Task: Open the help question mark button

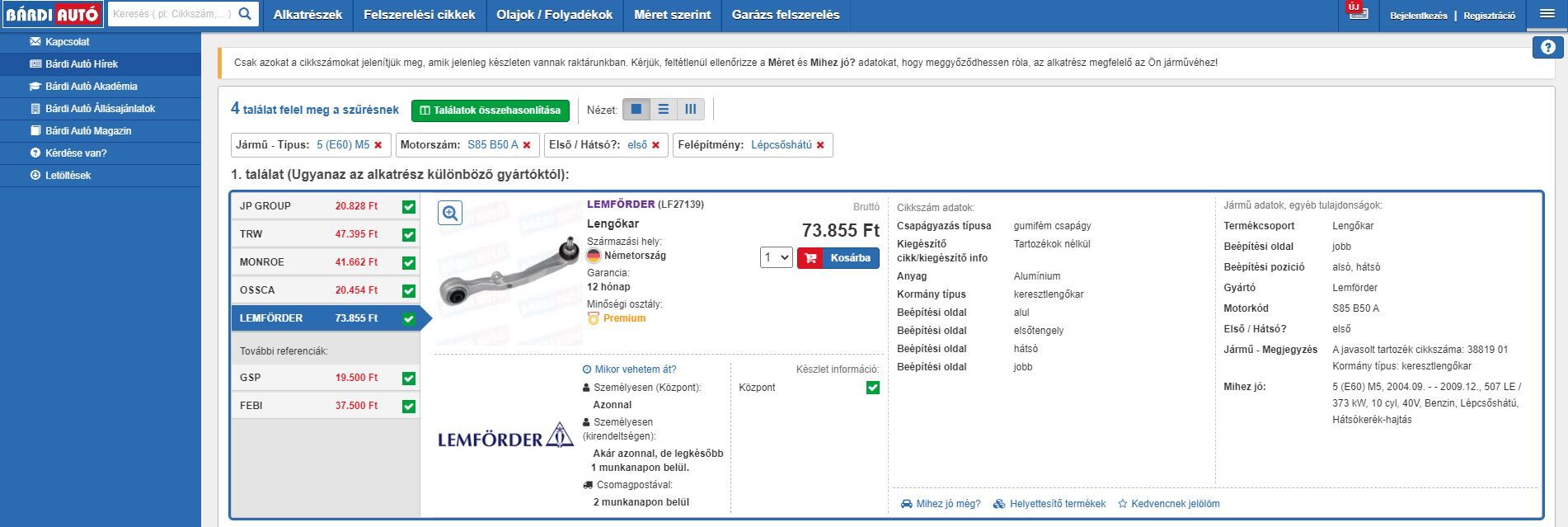Action: (x=1547, y=48)
